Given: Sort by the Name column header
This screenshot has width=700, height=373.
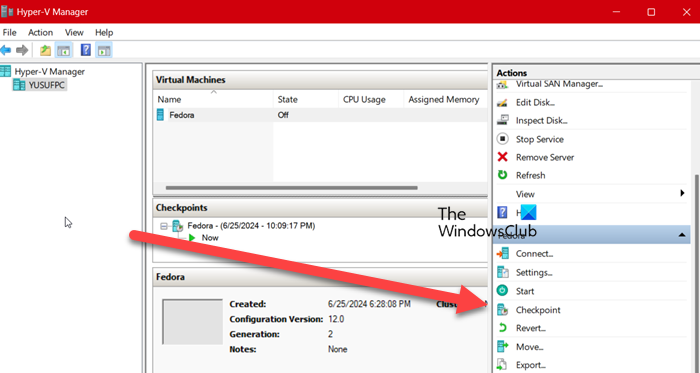Looking at the screenshot, I should pos(213,99).
